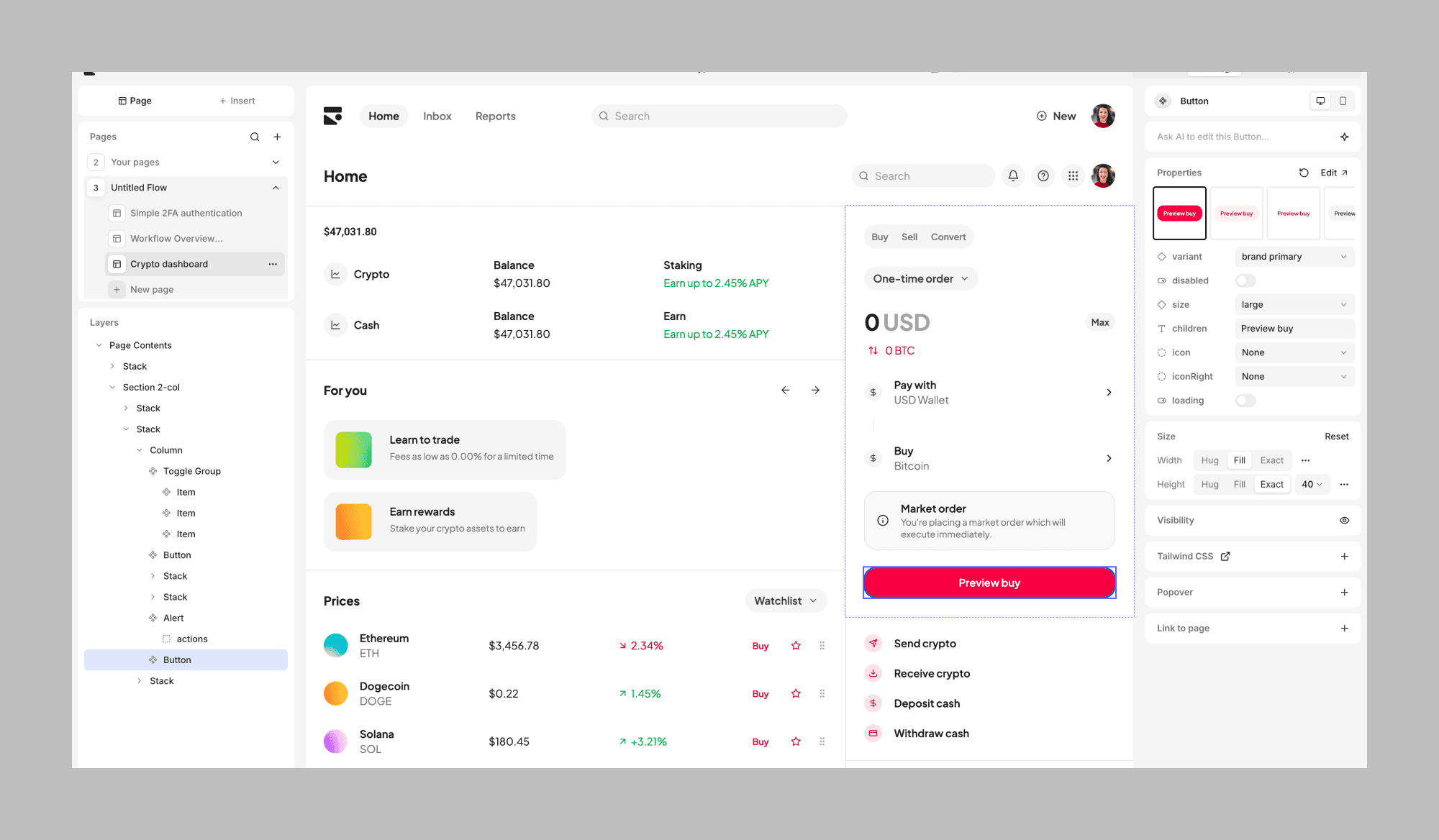Open the One-time order dropdown
The width and height of the screenshot is (1439, 840).
click(x=920, y=279)
